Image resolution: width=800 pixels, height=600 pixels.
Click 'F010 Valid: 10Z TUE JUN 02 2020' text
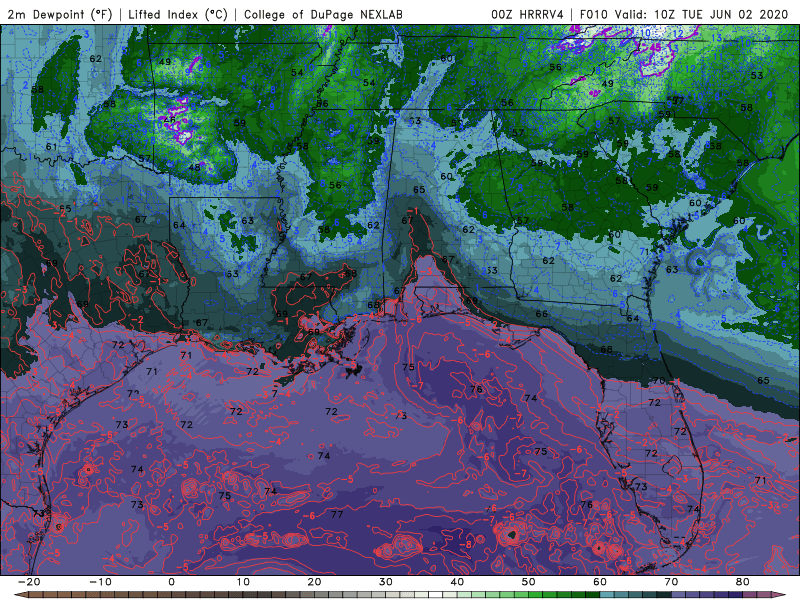coord(684,14)
